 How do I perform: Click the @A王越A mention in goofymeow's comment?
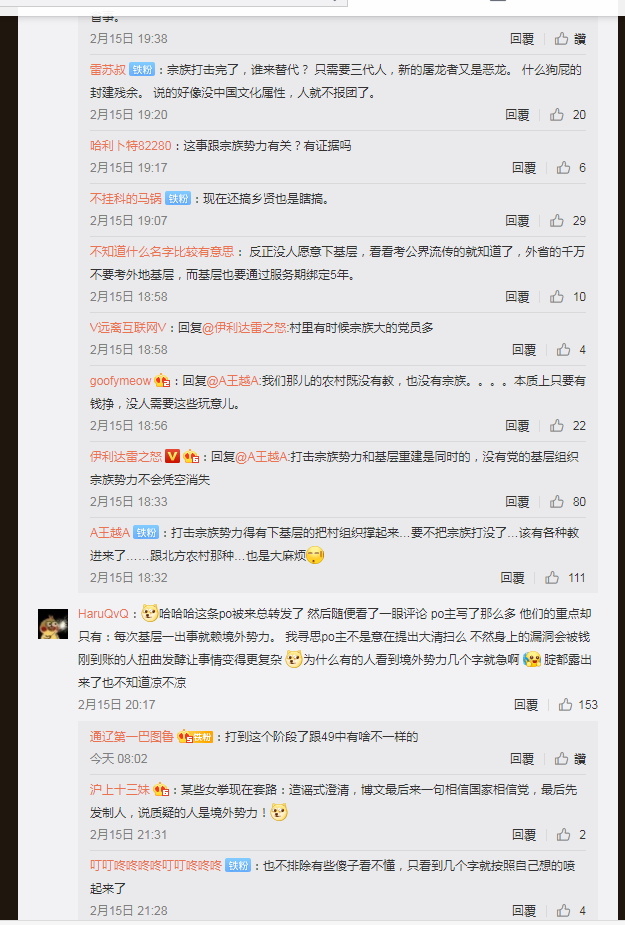coord(233,381)
